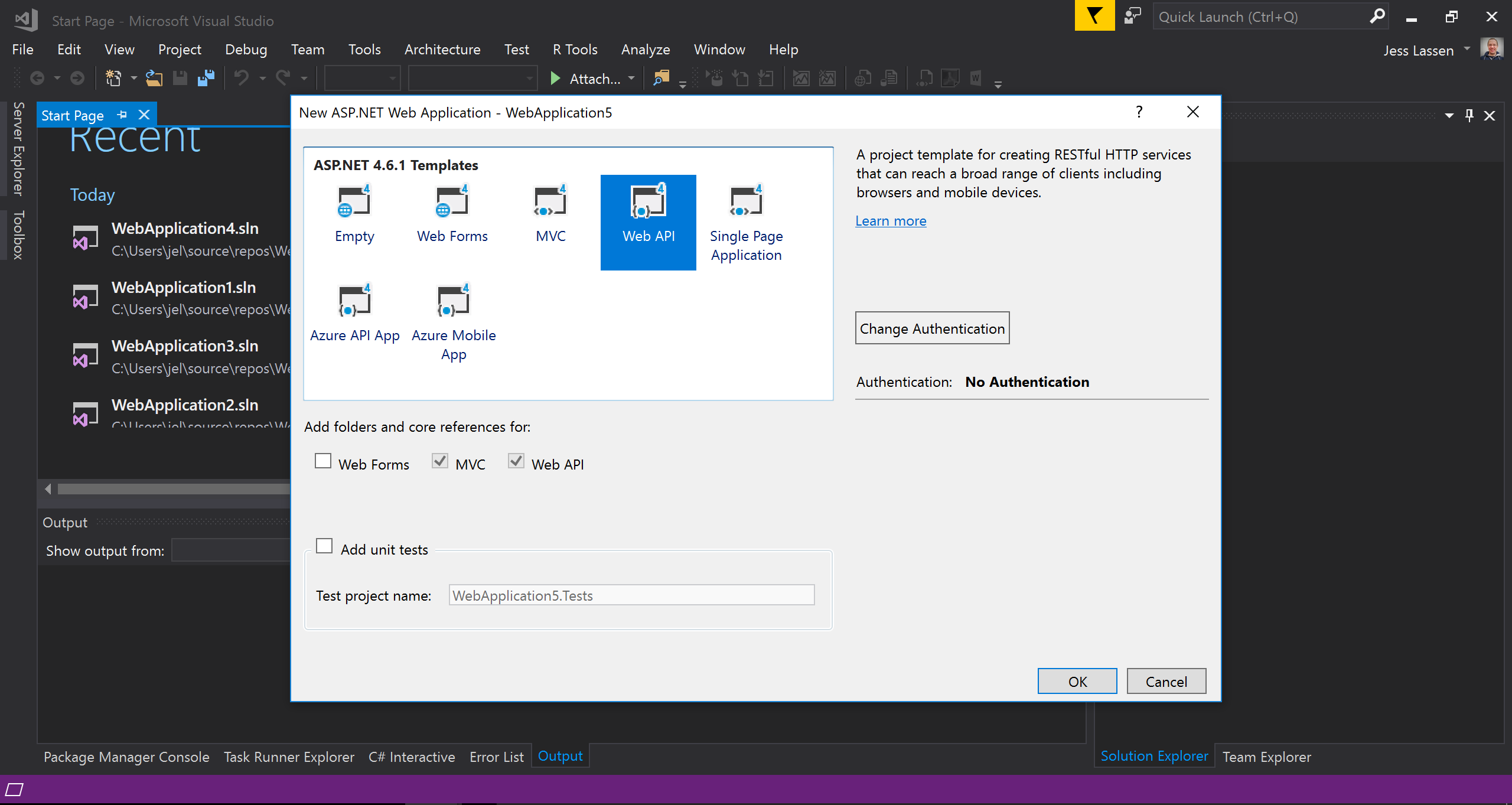
Task: Open the Learn more link
Action: pyautogui.click(x=891, y=221)
